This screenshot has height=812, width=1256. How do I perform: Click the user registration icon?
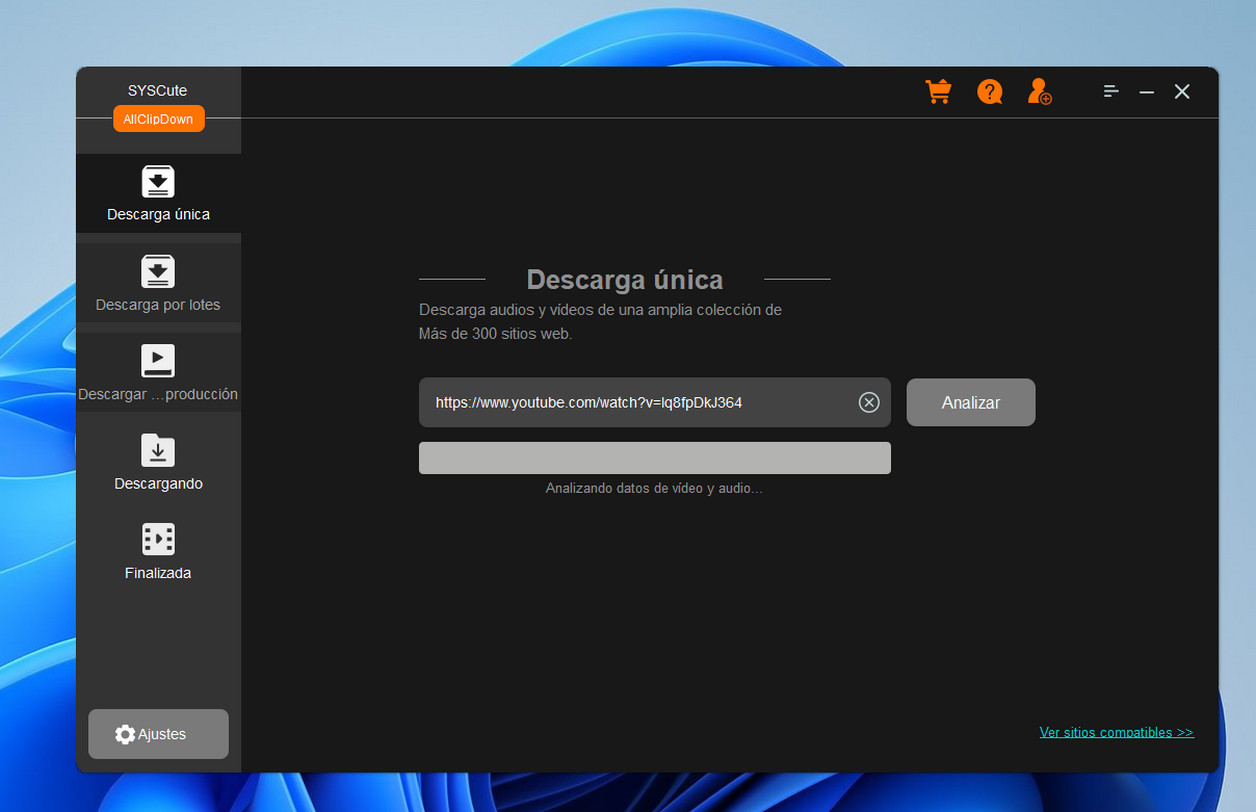click(x=1040, y=92)
